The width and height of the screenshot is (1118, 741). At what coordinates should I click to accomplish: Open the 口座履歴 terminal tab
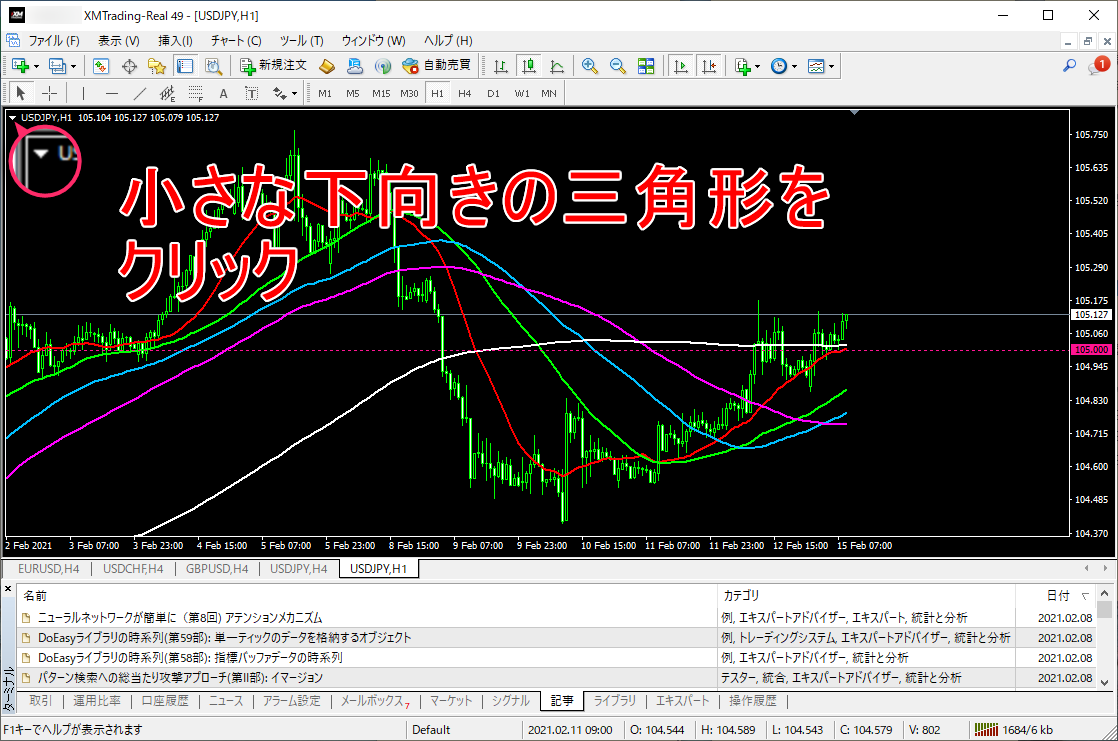click(x=165, y=701)
